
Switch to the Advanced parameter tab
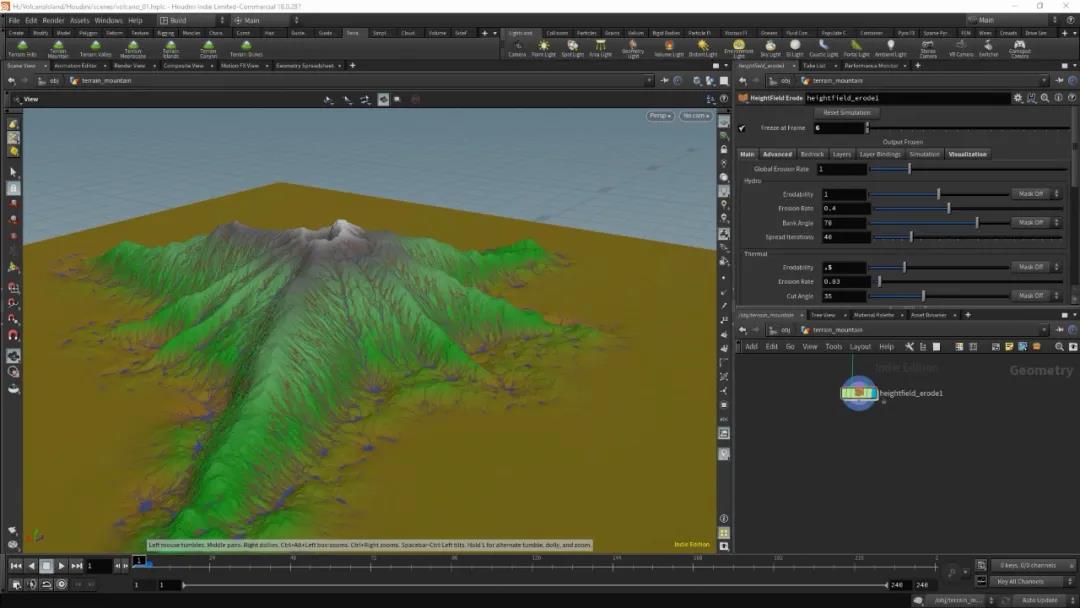[x=777, y=154]
